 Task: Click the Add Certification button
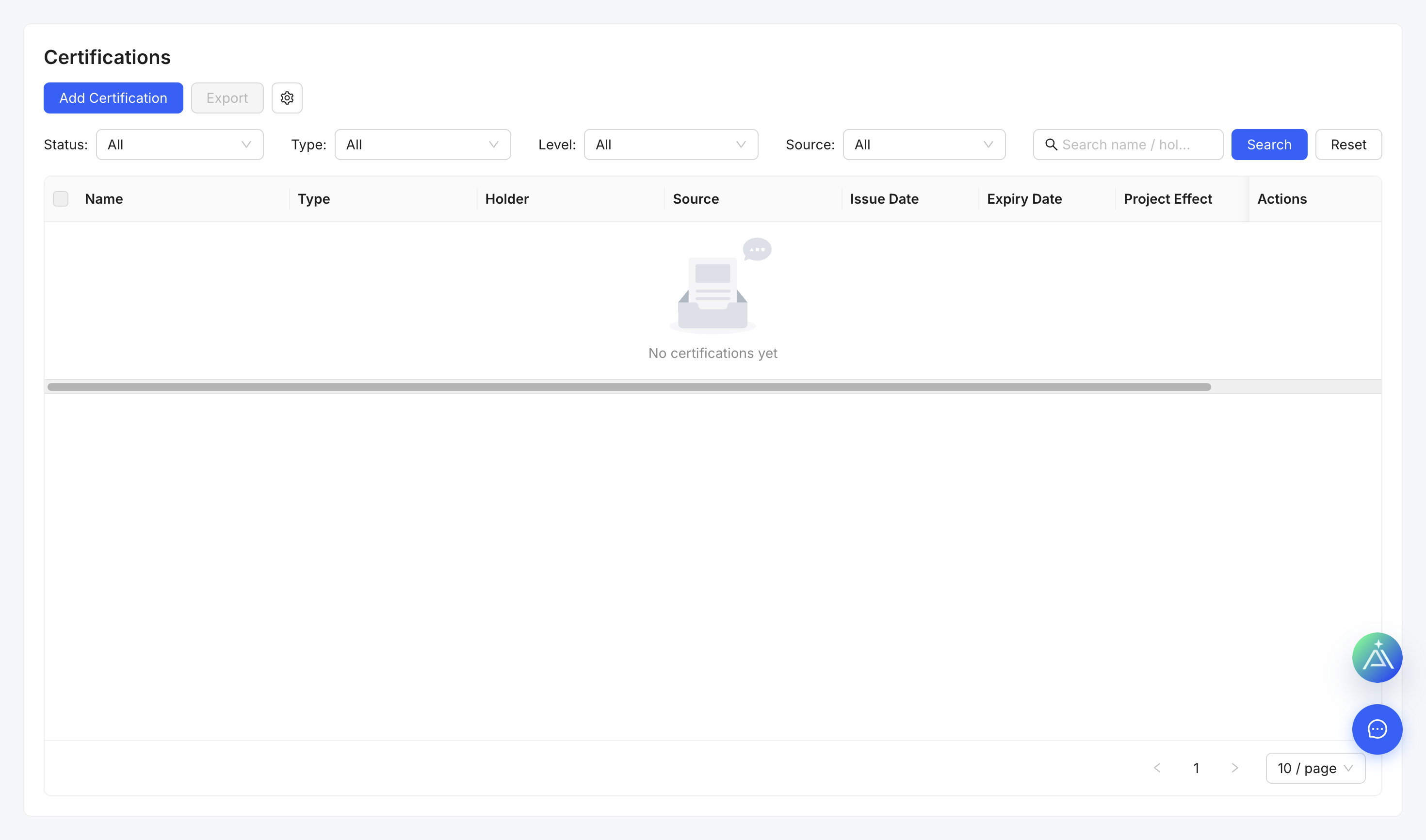(113, 98)
